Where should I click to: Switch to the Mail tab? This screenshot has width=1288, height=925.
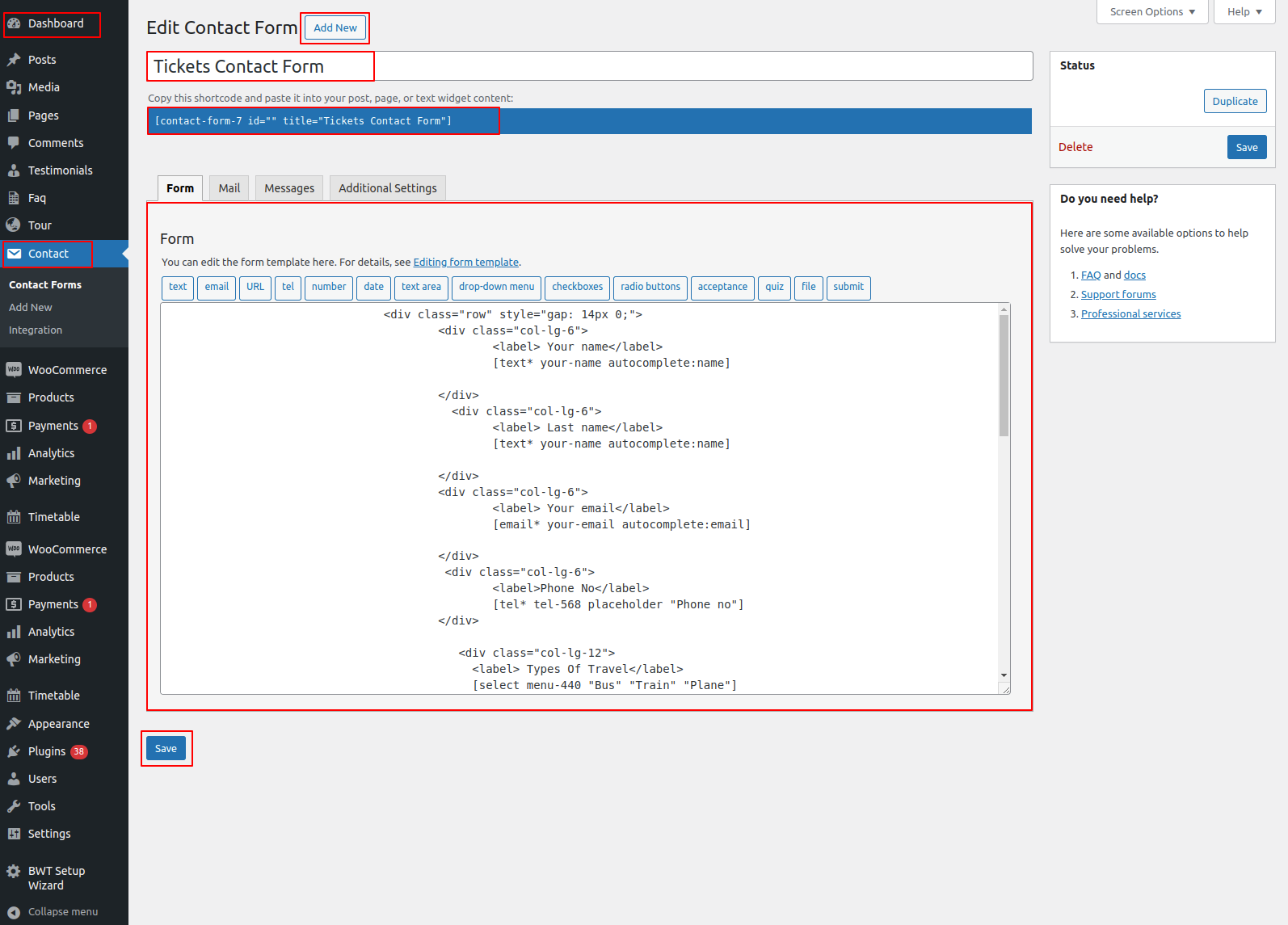[229, 188]
